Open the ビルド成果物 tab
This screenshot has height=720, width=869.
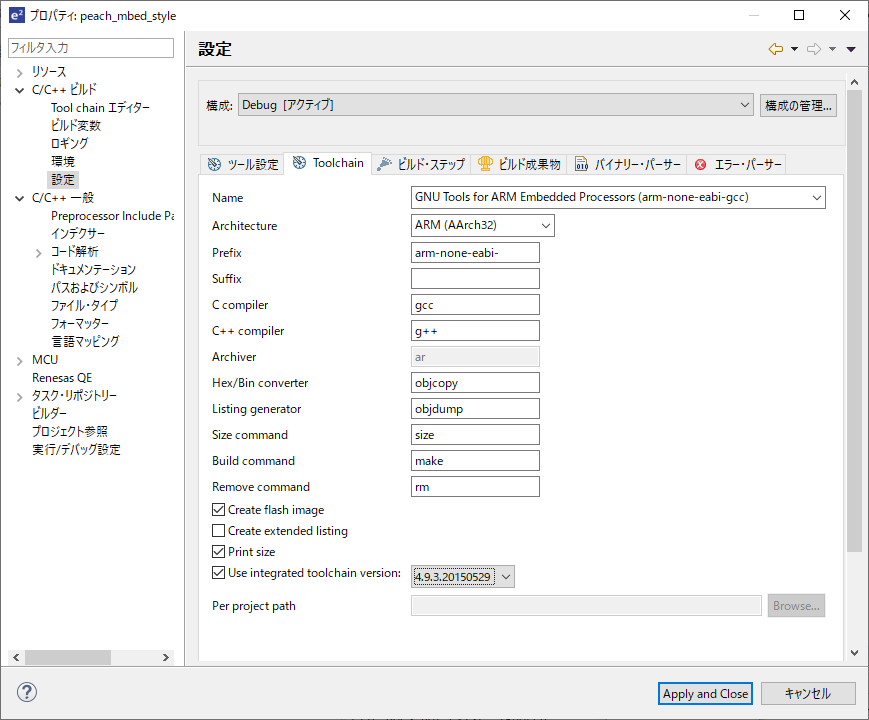[x=519, y=164]
